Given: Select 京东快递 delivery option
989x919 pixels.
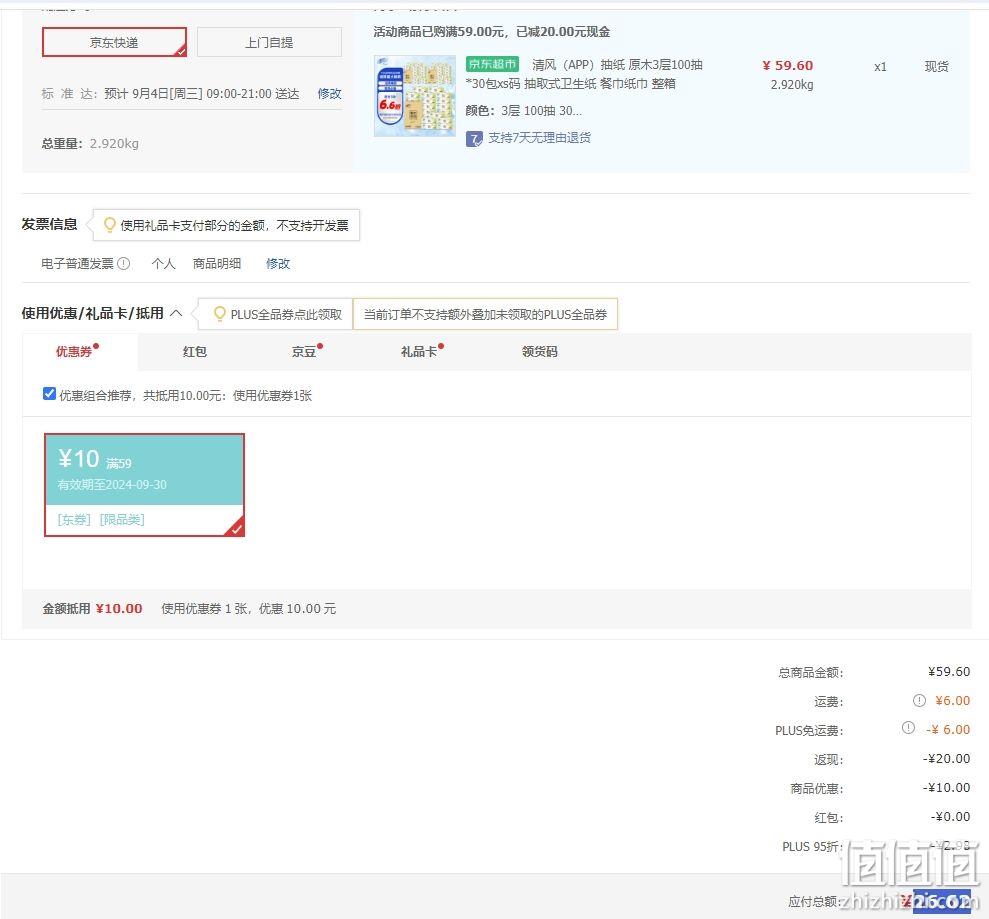Looking at the screenshot, I should pos(114,42).
